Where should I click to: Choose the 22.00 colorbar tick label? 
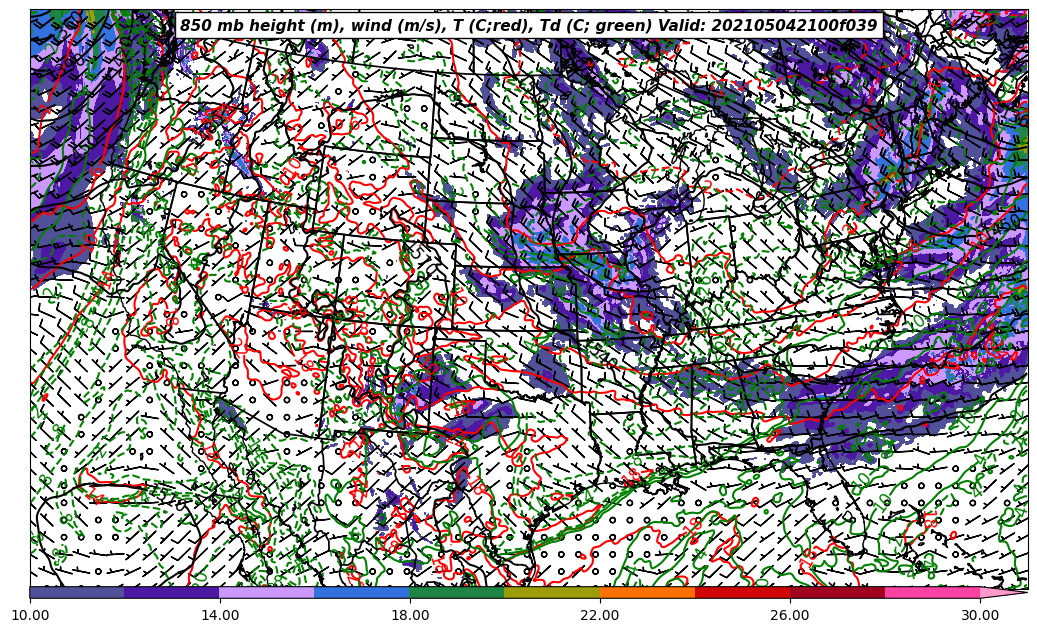pos(600,615)
